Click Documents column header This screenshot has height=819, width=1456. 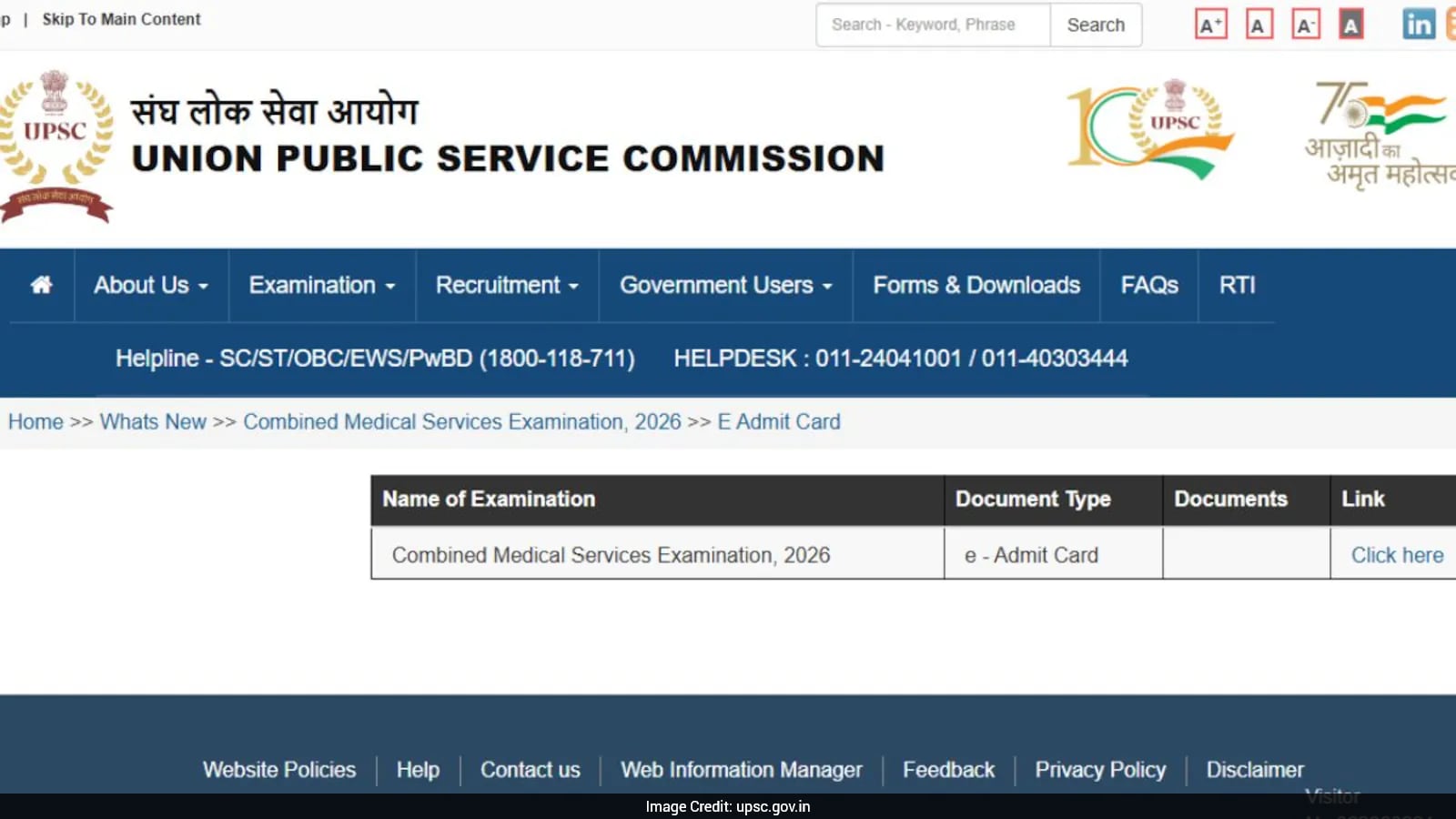1247,500
